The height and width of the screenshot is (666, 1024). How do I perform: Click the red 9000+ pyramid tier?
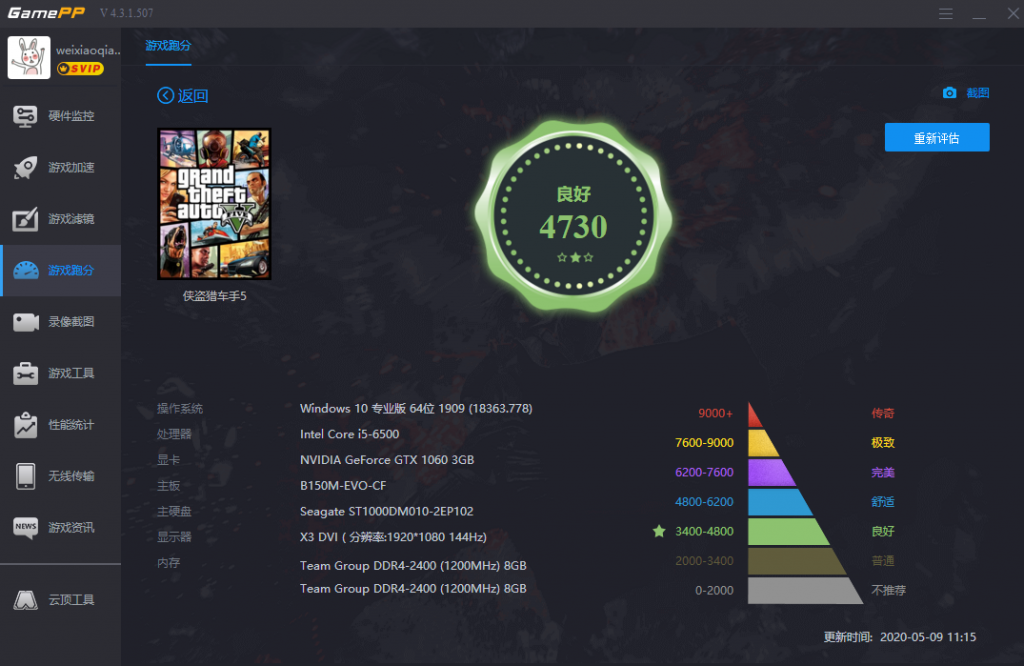(754, 415)
